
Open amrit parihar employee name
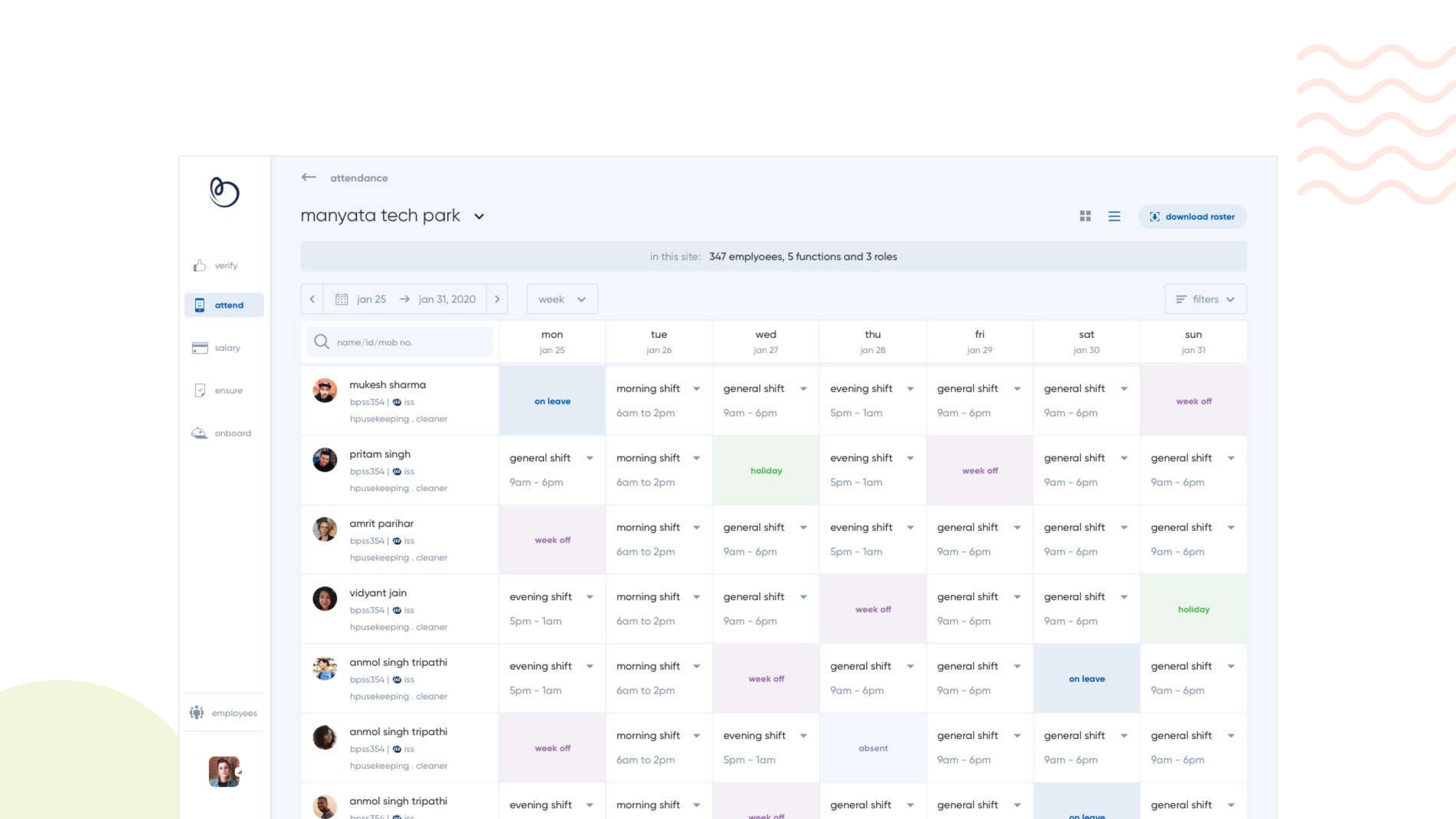(x=382, y=524)
